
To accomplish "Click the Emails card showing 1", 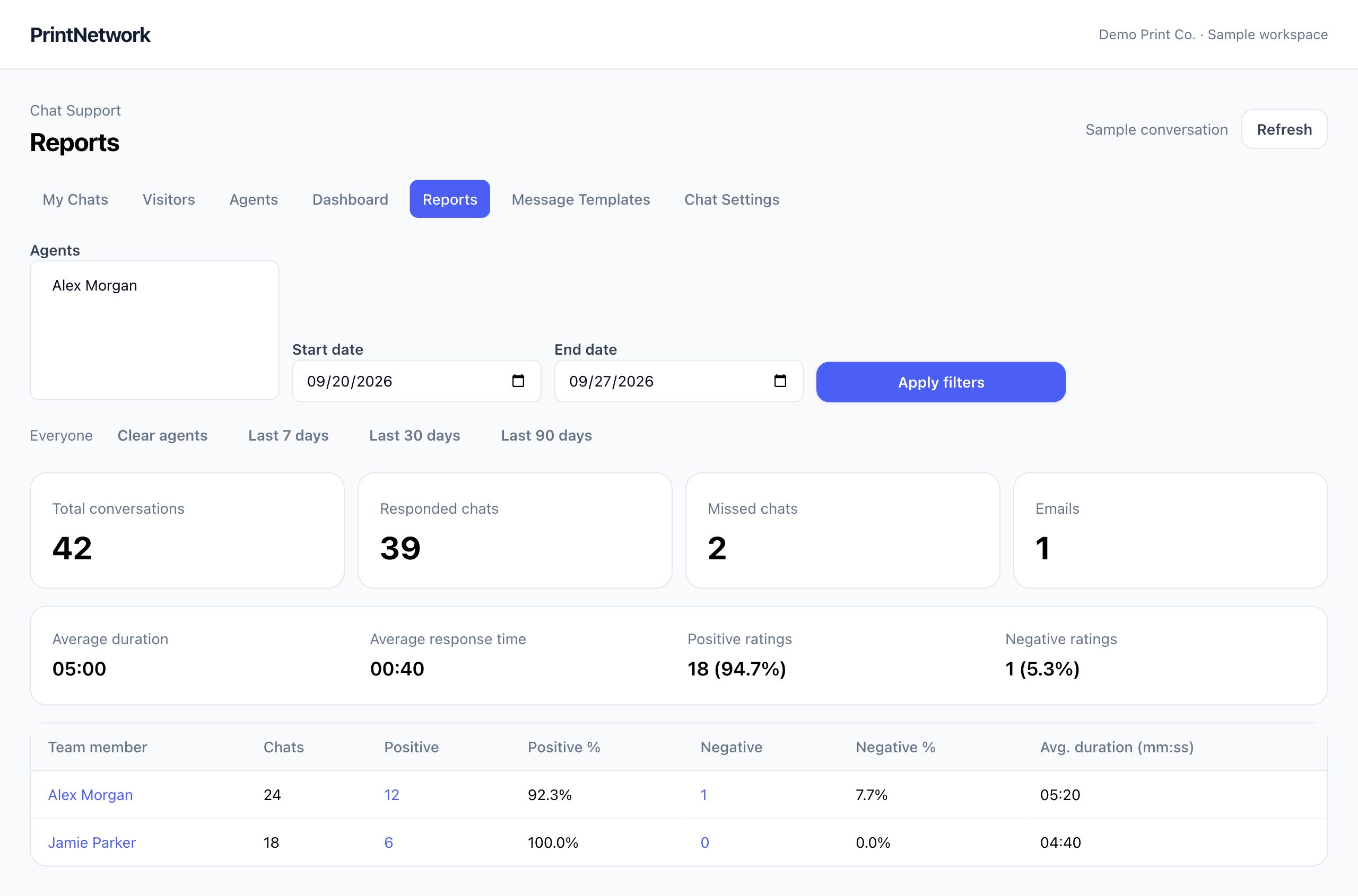I will pos(1170,530).
